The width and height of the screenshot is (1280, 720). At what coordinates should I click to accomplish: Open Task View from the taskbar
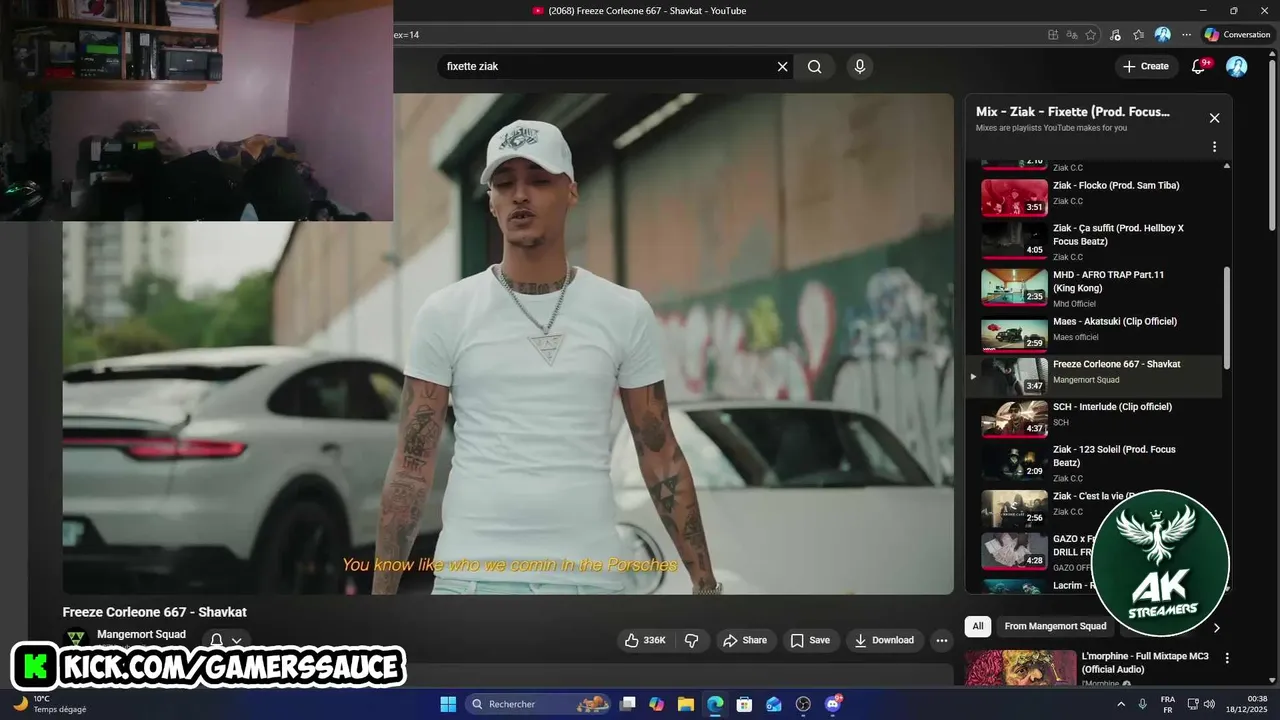627,704
